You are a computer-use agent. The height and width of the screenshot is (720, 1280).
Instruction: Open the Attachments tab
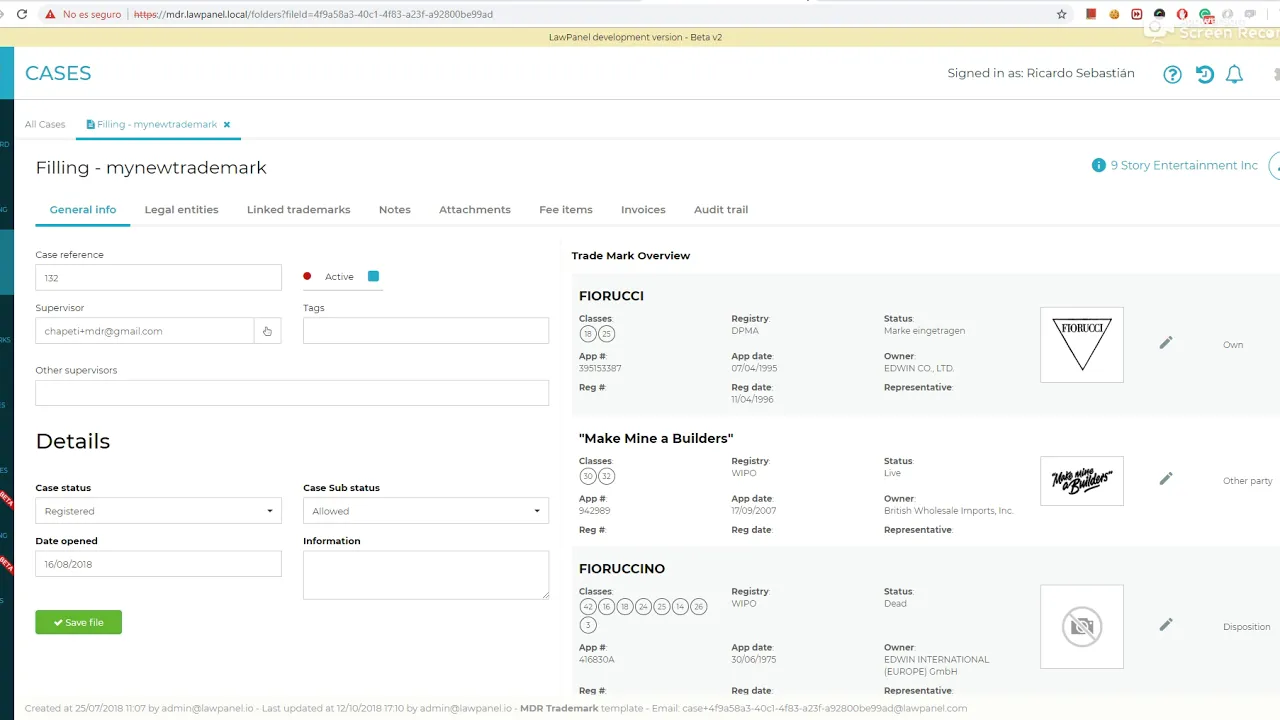point(475,210)
